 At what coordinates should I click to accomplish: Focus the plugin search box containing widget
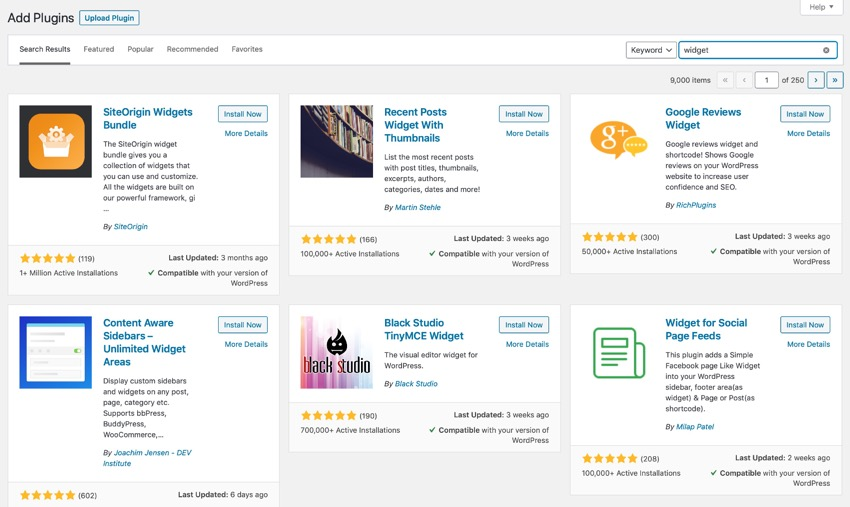750,50
